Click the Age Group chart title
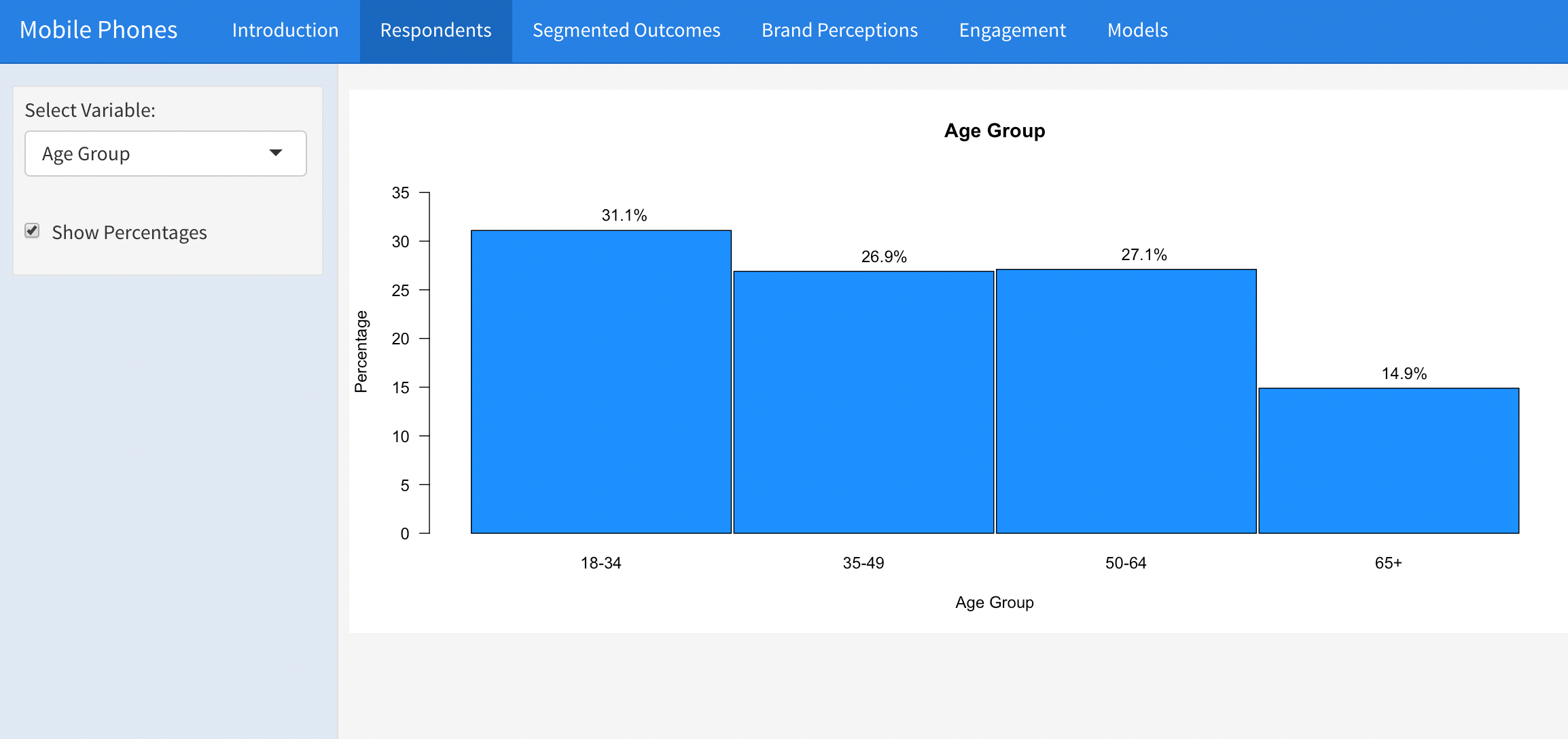Viewport: 1568px width, 739px height. [994, 130]
